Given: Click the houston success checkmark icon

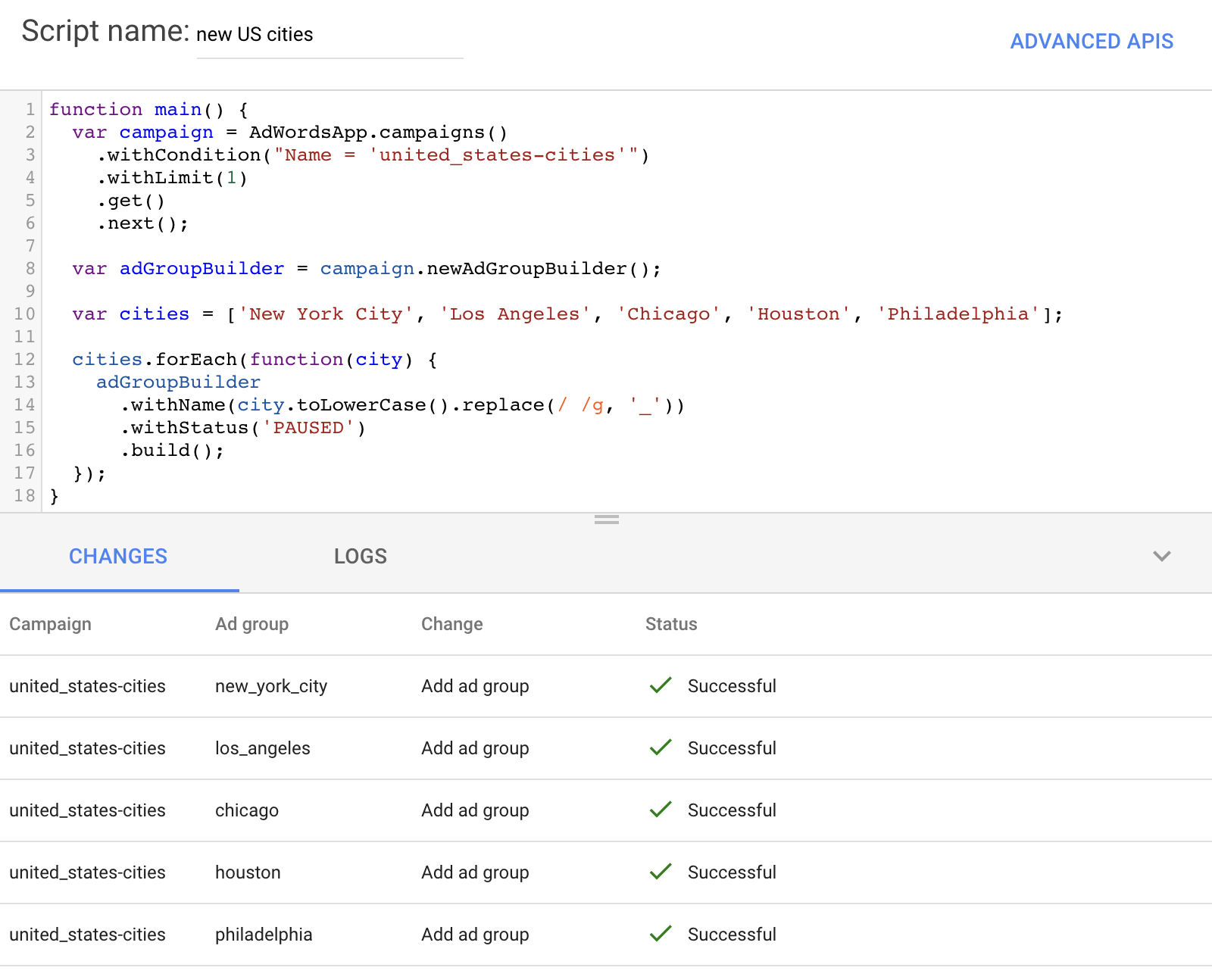Looking at the screenshot, I should click(661, 872).
